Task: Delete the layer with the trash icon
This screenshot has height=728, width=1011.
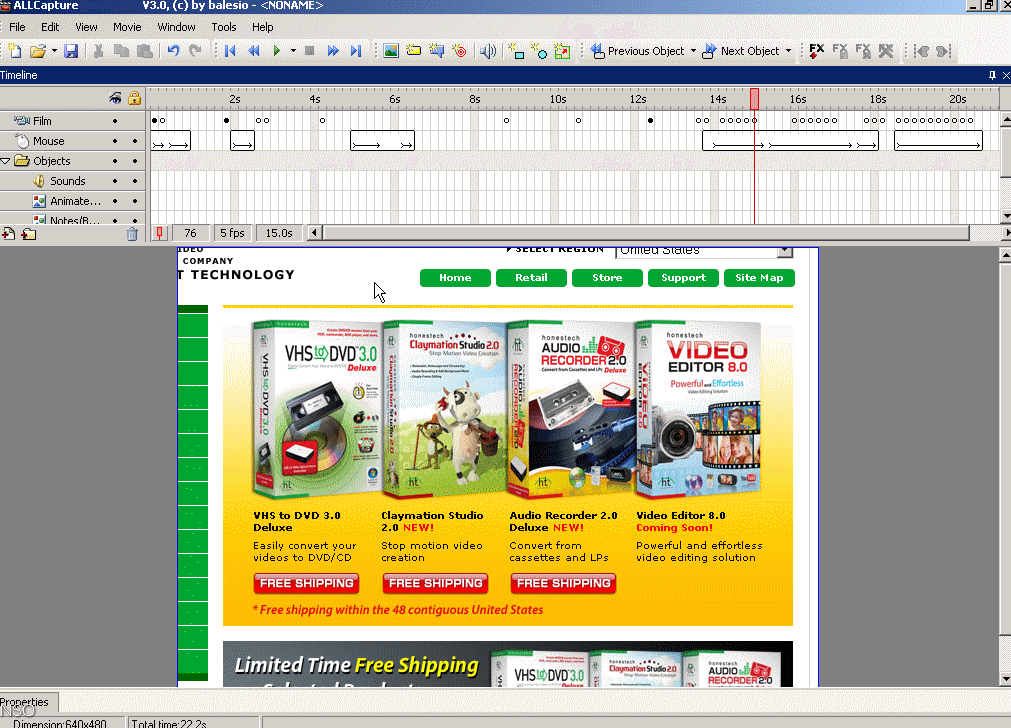Action: tap(132, 234)
